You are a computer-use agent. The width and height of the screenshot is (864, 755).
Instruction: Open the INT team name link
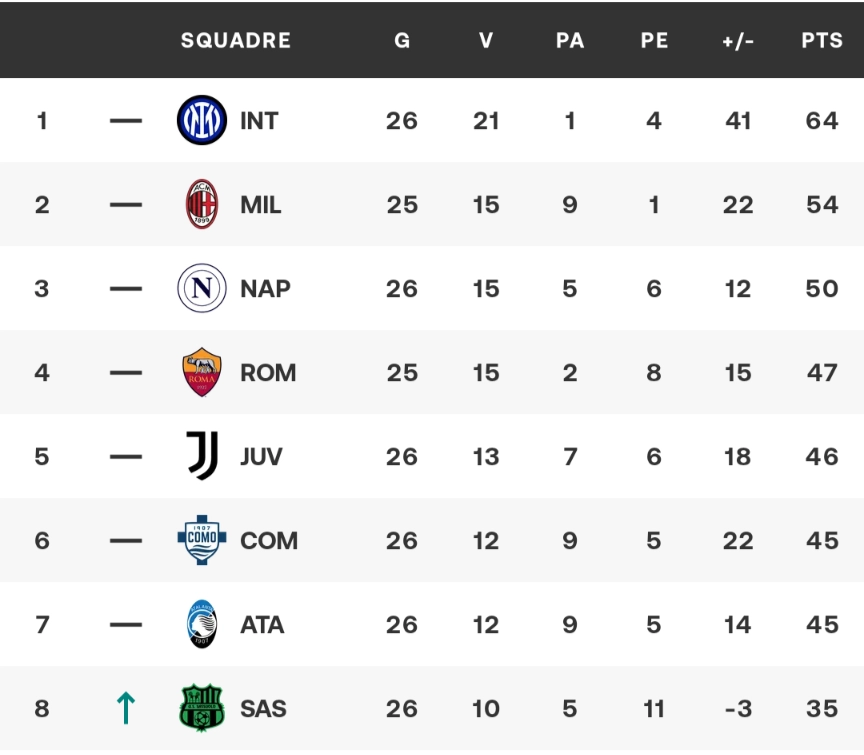pyautogui.click(x=259, y=121)
